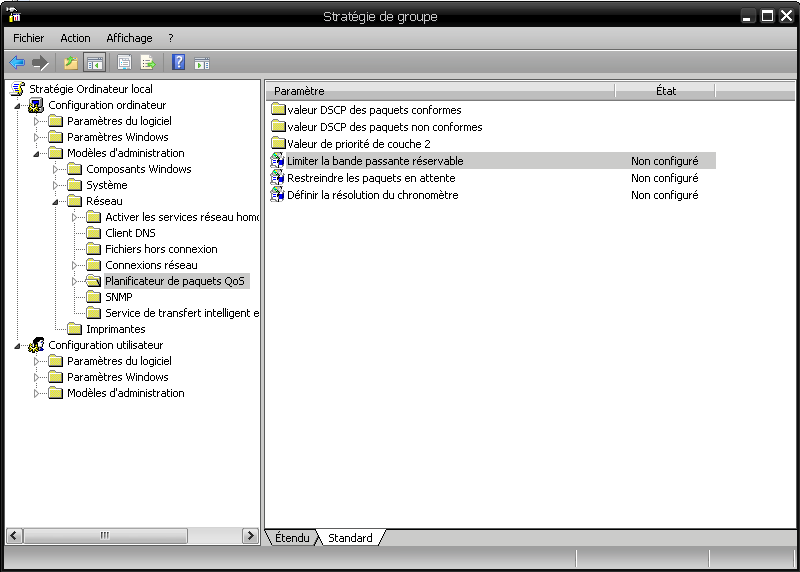Click the Fichiers hors connexion folder icon
Screen dimensions: 800x572
tap(93, 249)
